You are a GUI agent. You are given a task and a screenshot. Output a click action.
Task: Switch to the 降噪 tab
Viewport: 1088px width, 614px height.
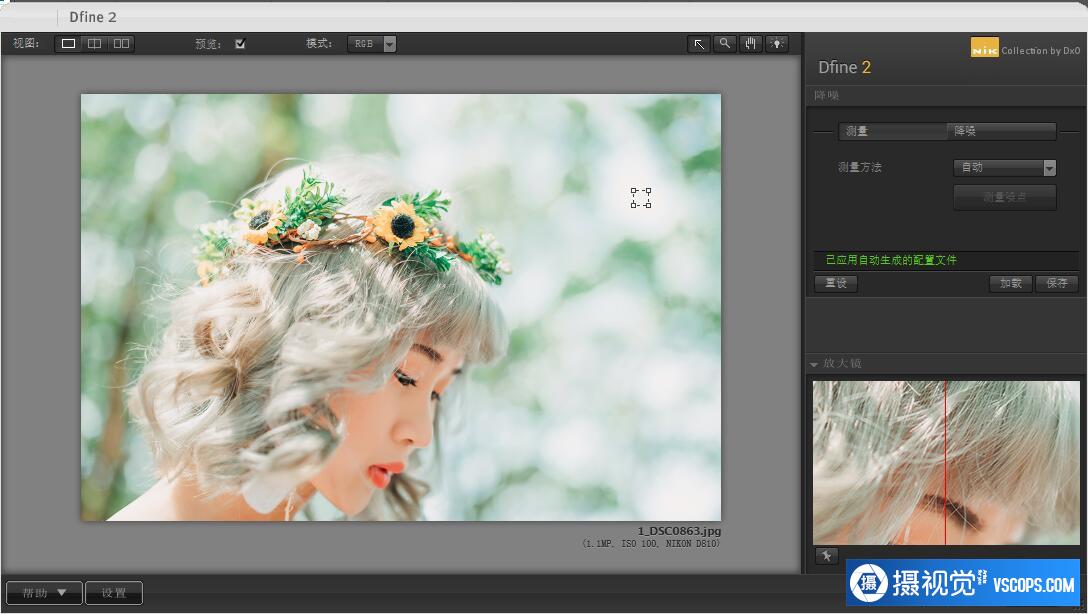(1001, 131)
